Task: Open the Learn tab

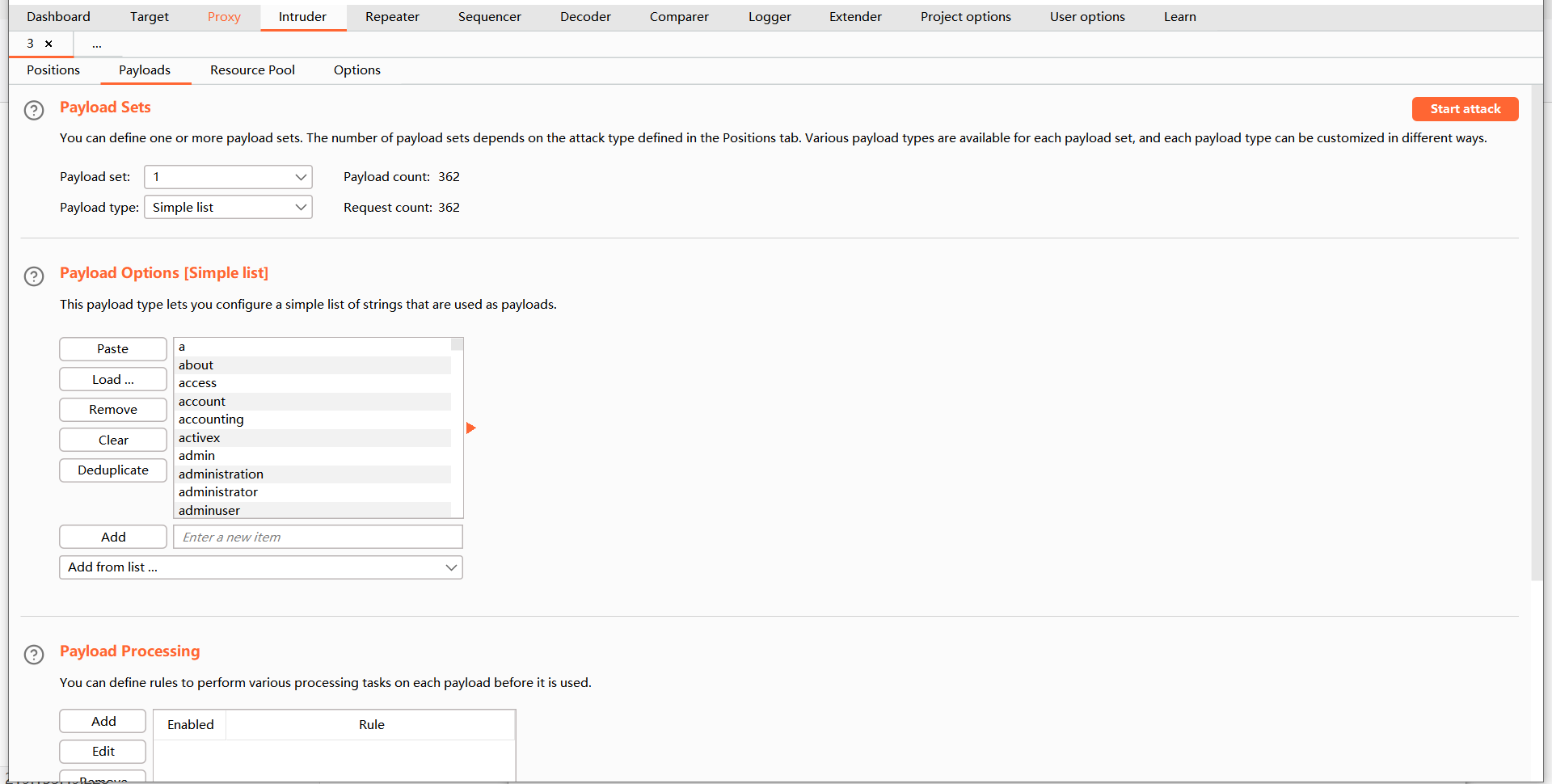Action: point(1180,16)
